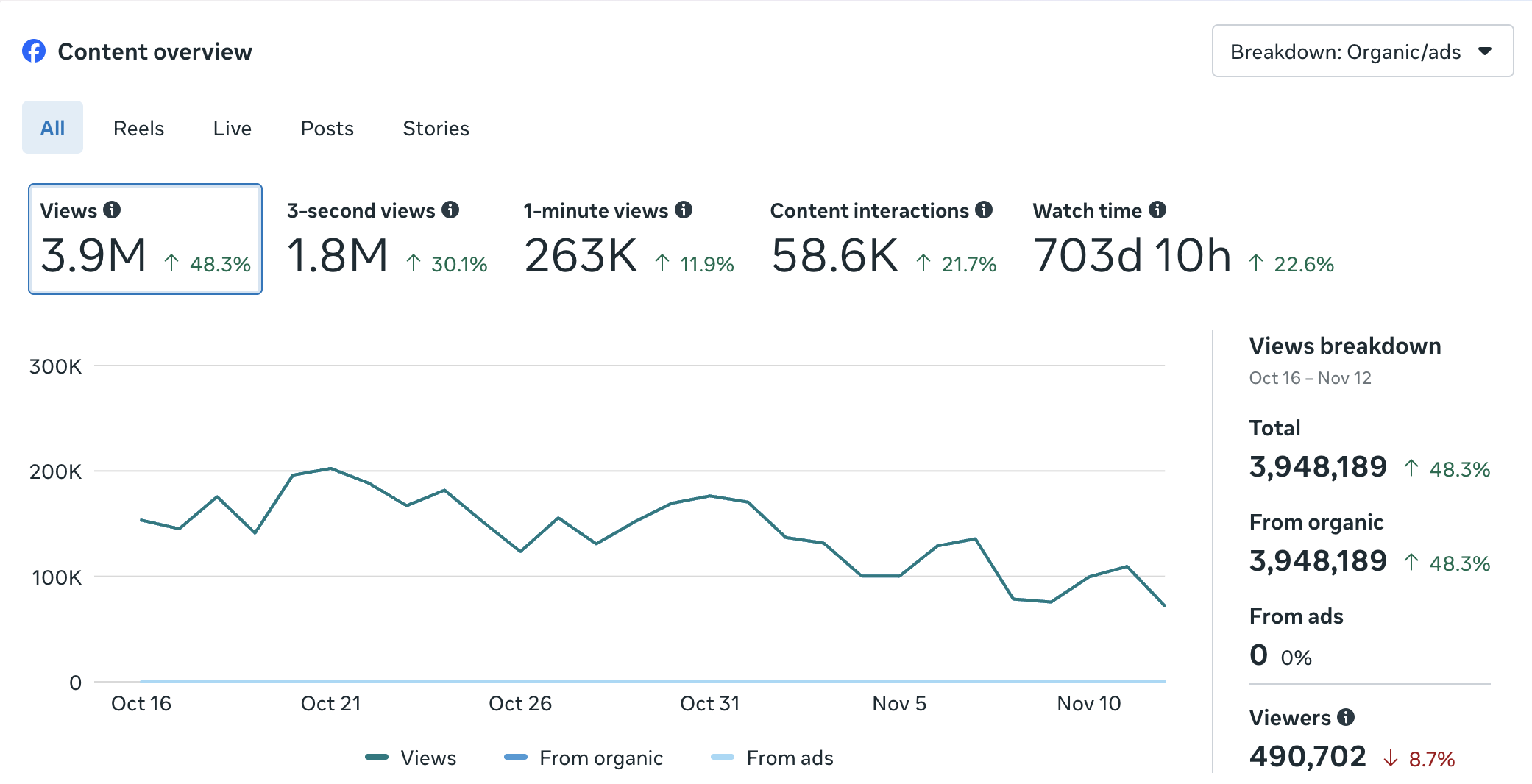The height and width of the screenshot is (784, 1532).
Task: Click info icon beside 1-minute views
Action: pyautogui.click(x=684, y=210)
